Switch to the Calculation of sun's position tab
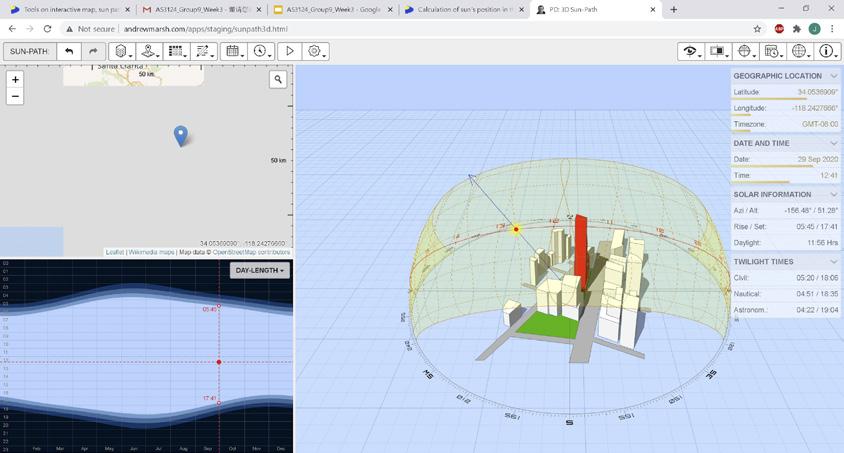 point(460,10)
